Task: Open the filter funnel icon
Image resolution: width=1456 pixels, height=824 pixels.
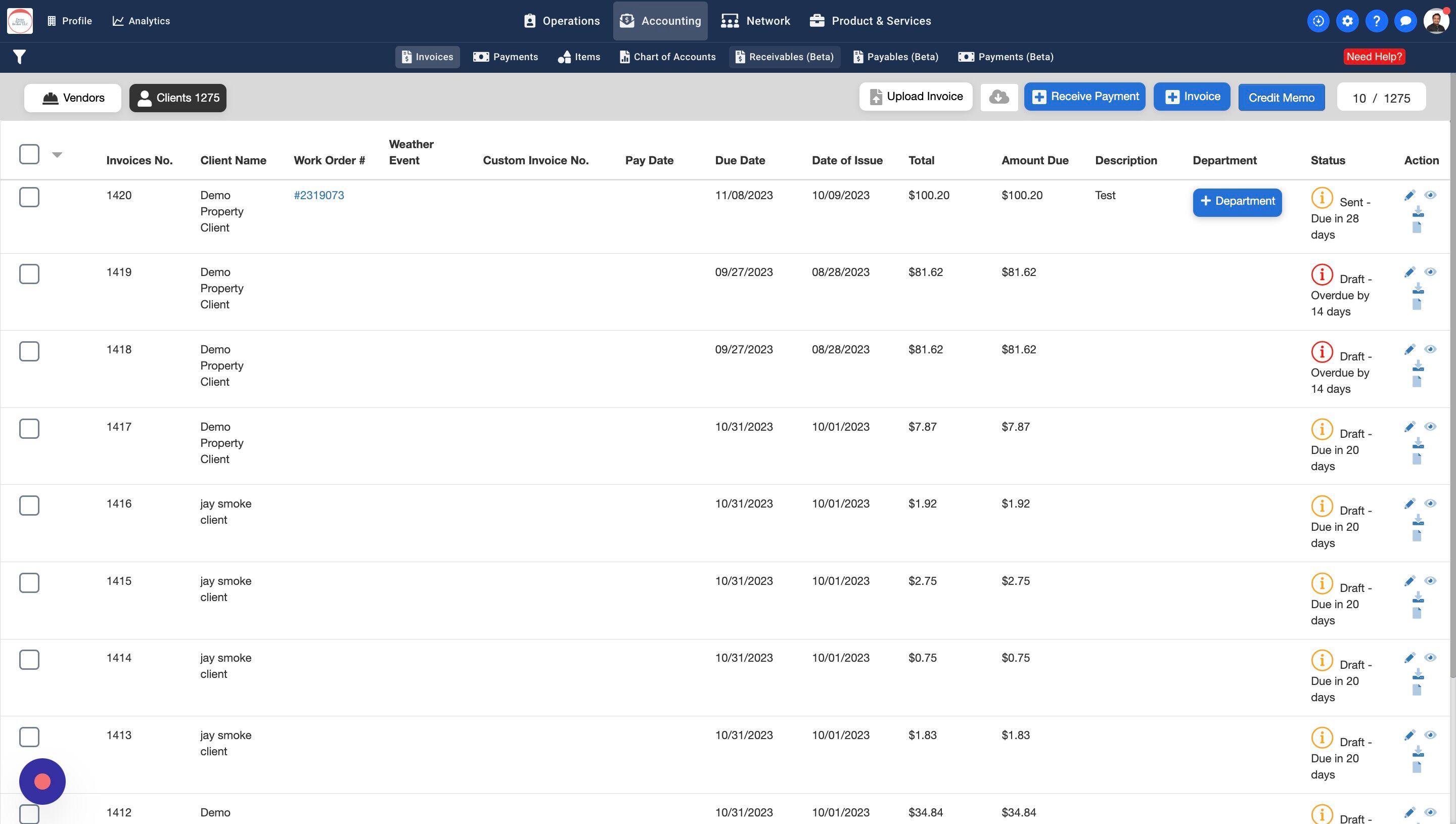Action: 19,57
